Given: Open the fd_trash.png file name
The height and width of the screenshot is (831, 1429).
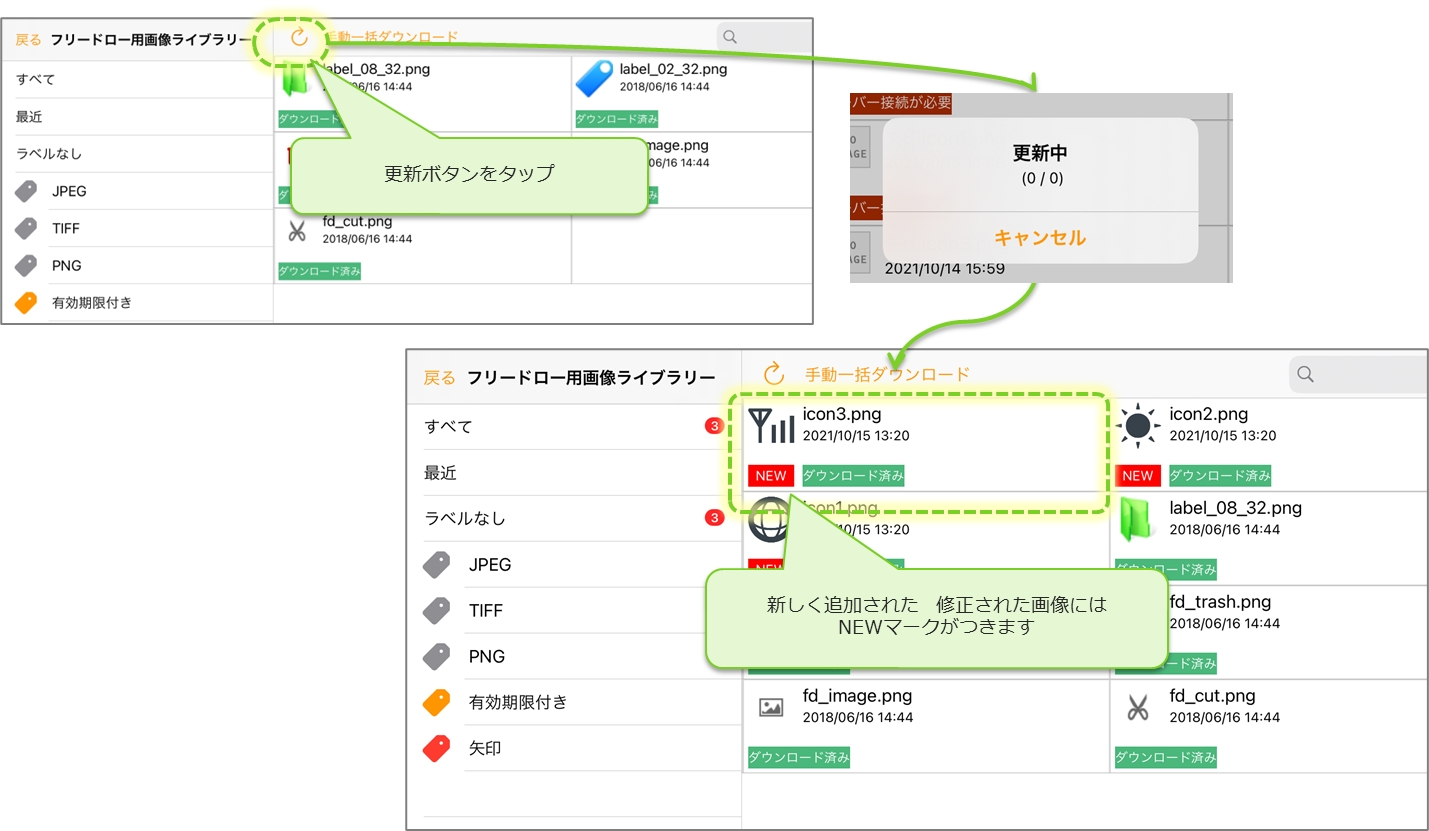Looking at the screenshot, I should (1220, 602).
